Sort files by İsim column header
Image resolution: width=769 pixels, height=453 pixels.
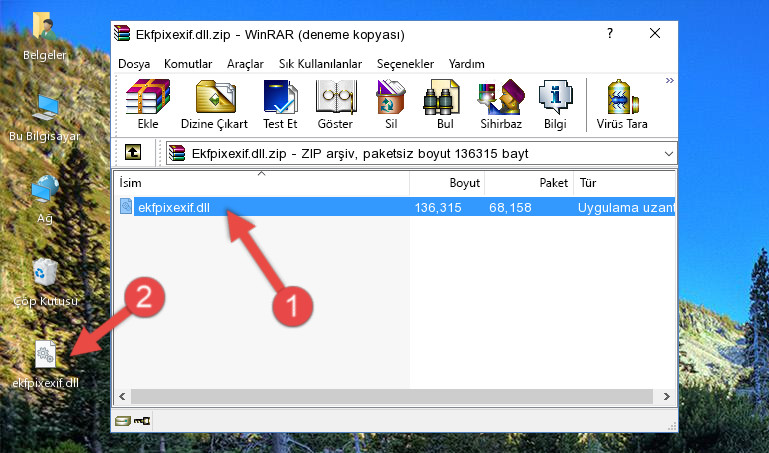(262, 183)
